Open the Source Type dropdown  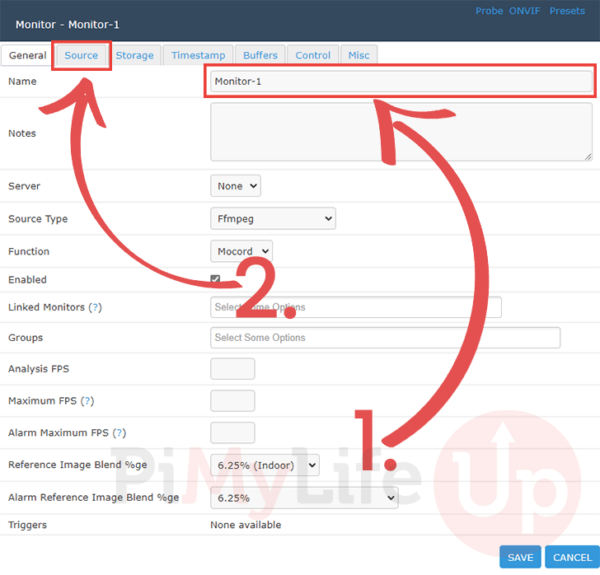point(273,218)
